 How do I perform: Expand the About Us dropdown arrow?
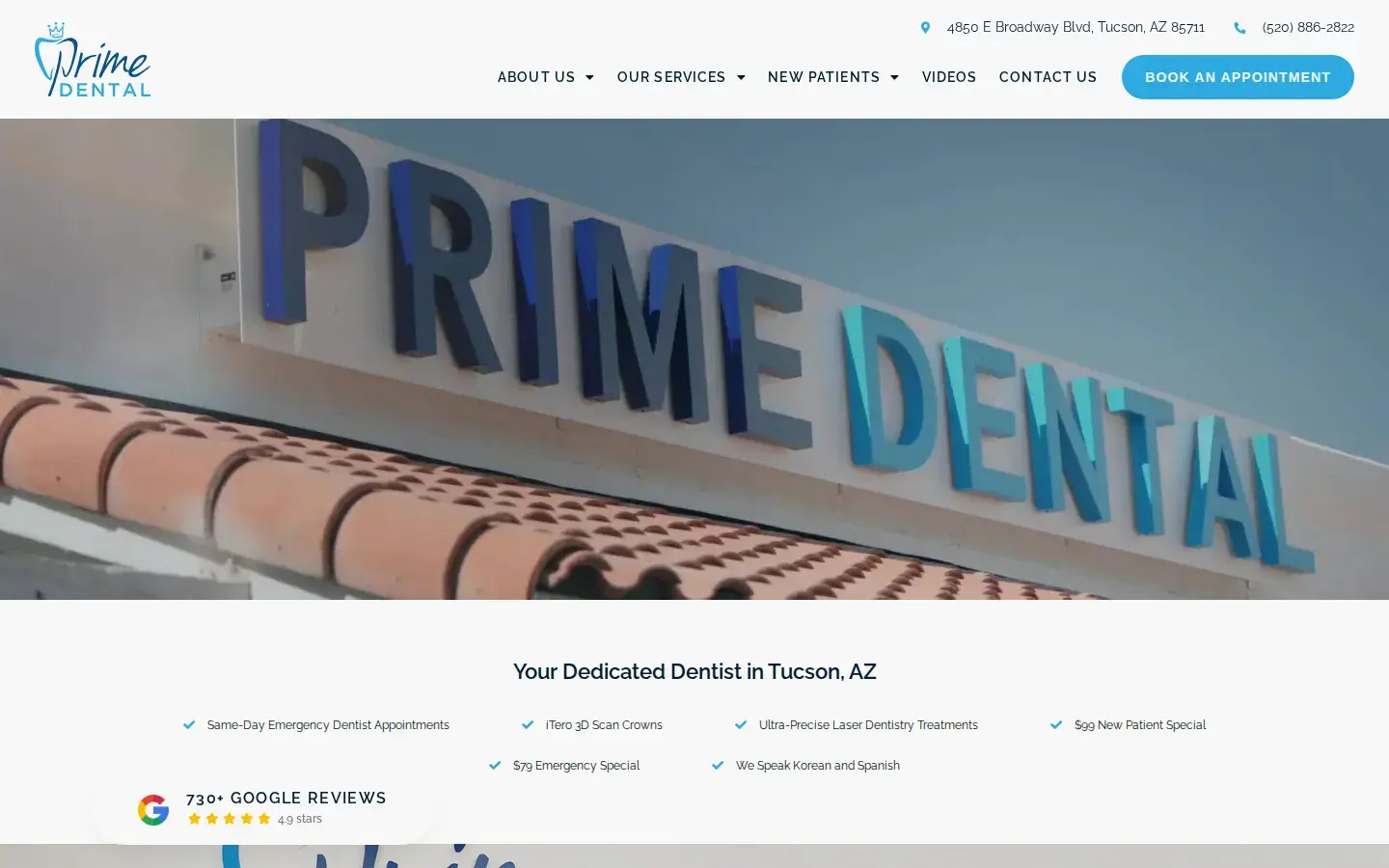[589, 77]
